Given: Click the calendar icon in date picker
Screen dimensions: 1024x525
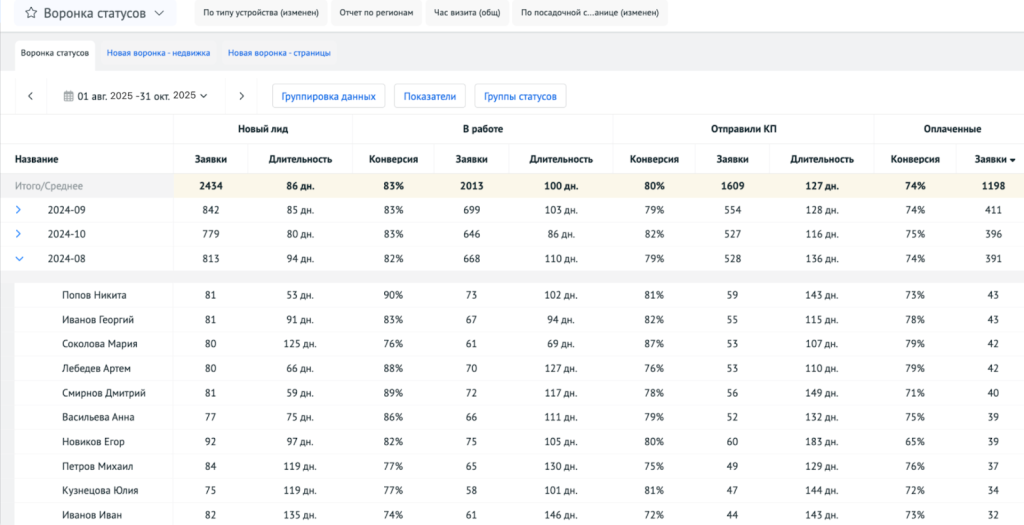Looking at the screenshot, I should pos(69,96).
